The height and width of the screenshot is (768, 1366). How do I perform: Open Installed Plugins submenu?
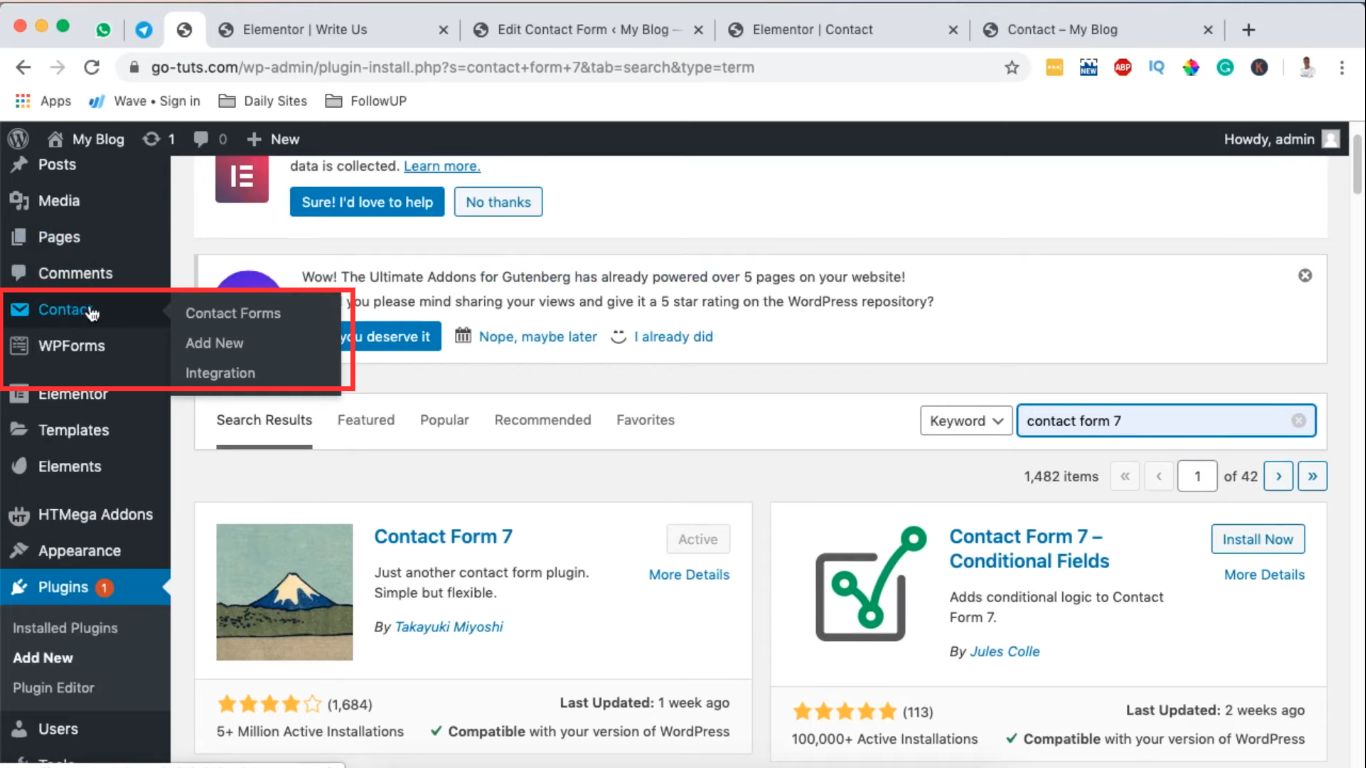[65, 628]
